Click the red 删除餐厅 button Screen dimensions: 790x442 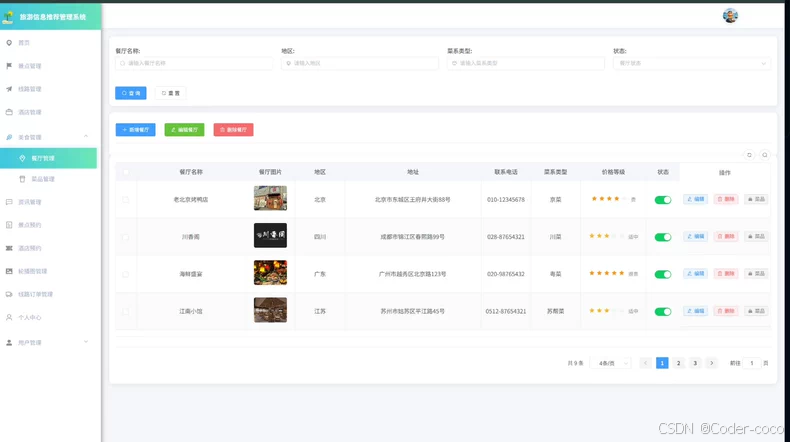[233, 130]
